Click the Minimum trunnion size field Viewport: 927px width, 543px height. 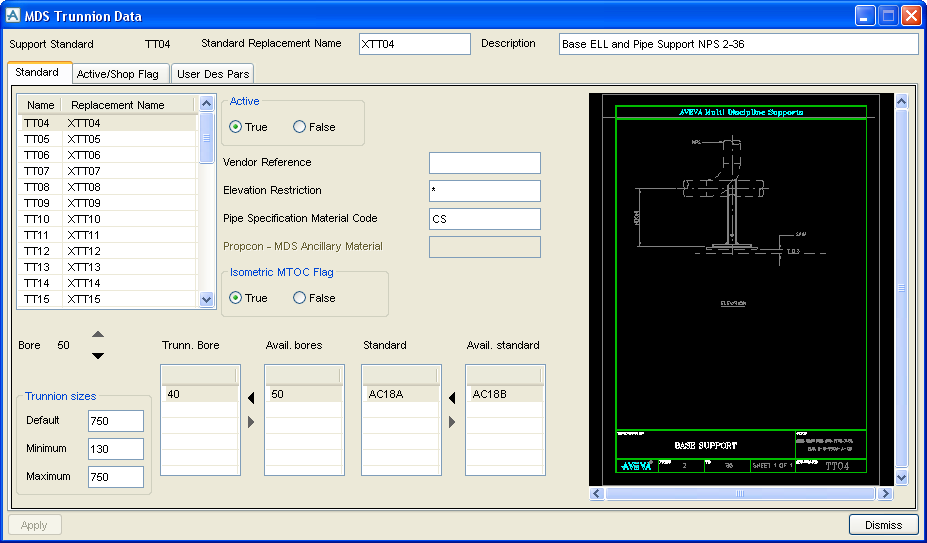pos(116,449)
